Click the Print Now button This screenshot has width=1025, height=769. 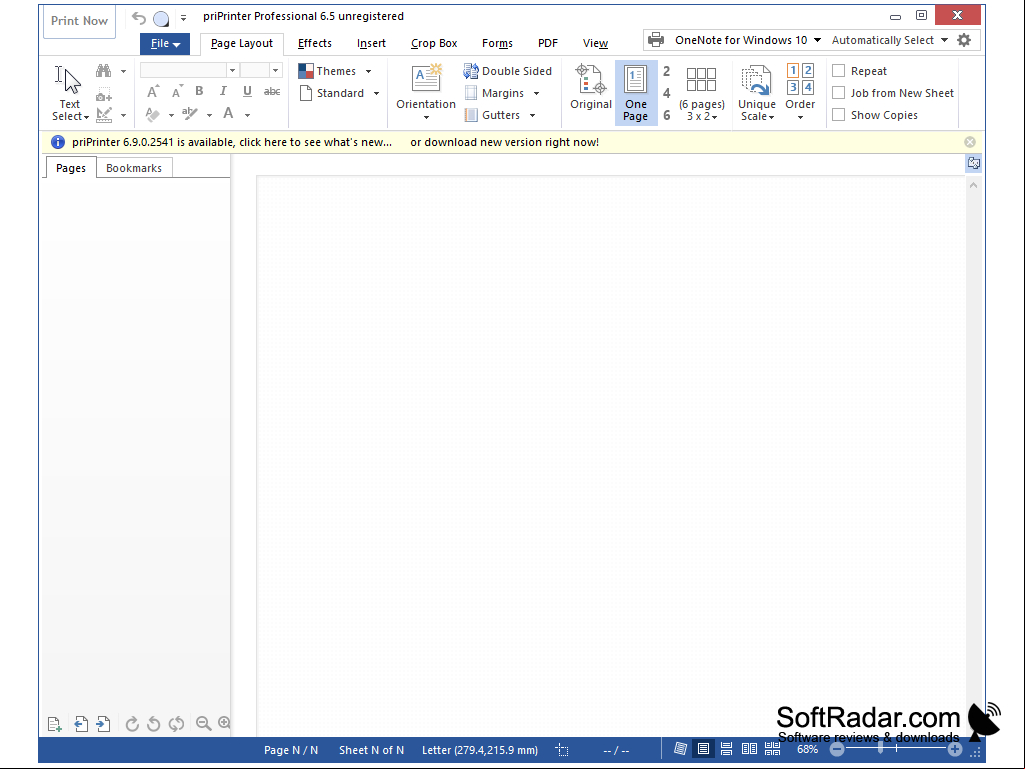point(80,21)
